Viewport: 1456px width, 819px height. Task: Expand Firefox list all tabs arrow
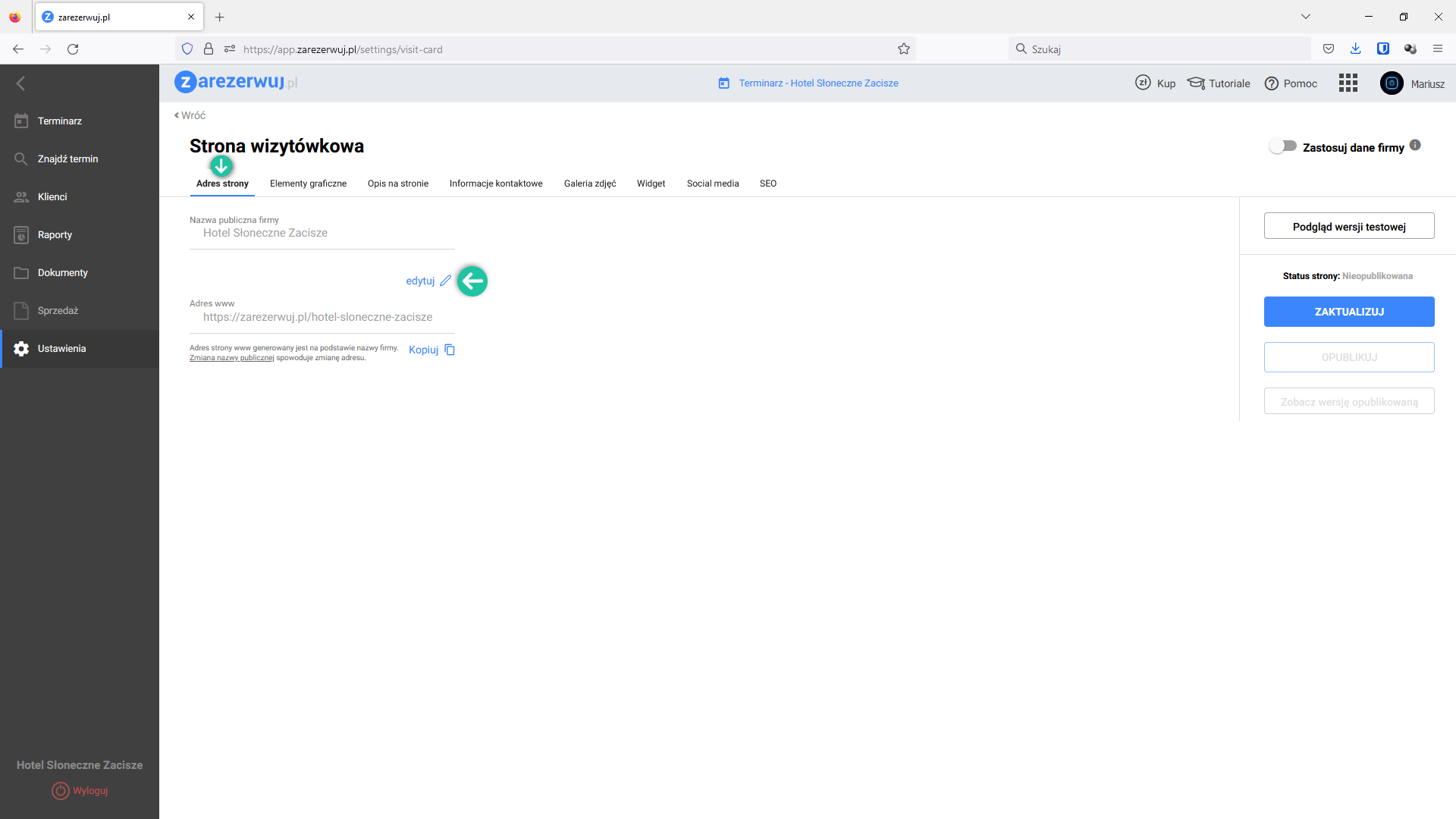pos(1305,17)
